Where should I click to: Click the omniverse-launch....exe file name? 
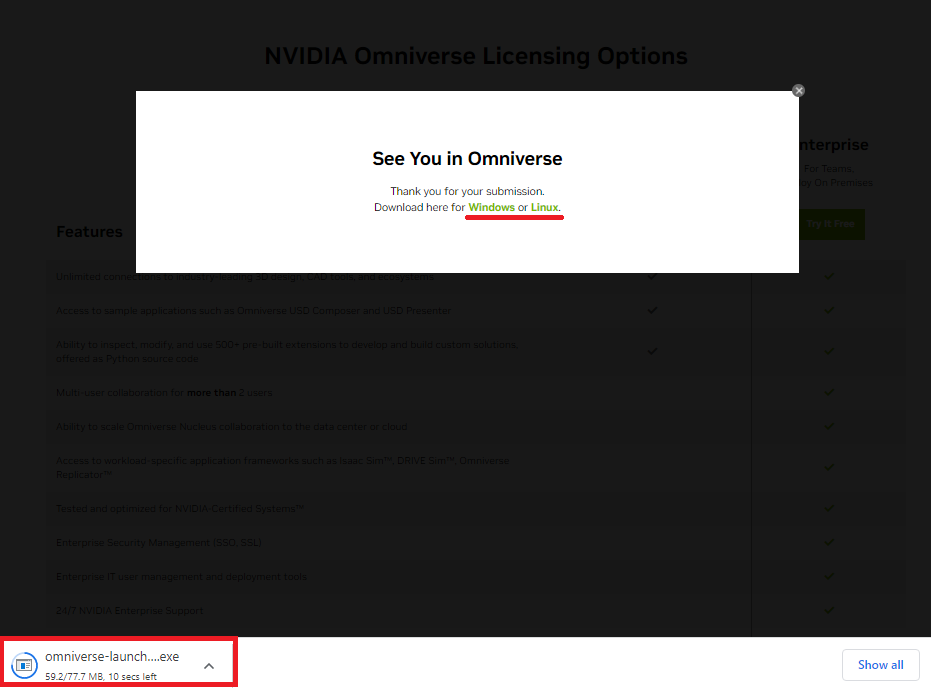pyautogui.click(x=112, y=656)
